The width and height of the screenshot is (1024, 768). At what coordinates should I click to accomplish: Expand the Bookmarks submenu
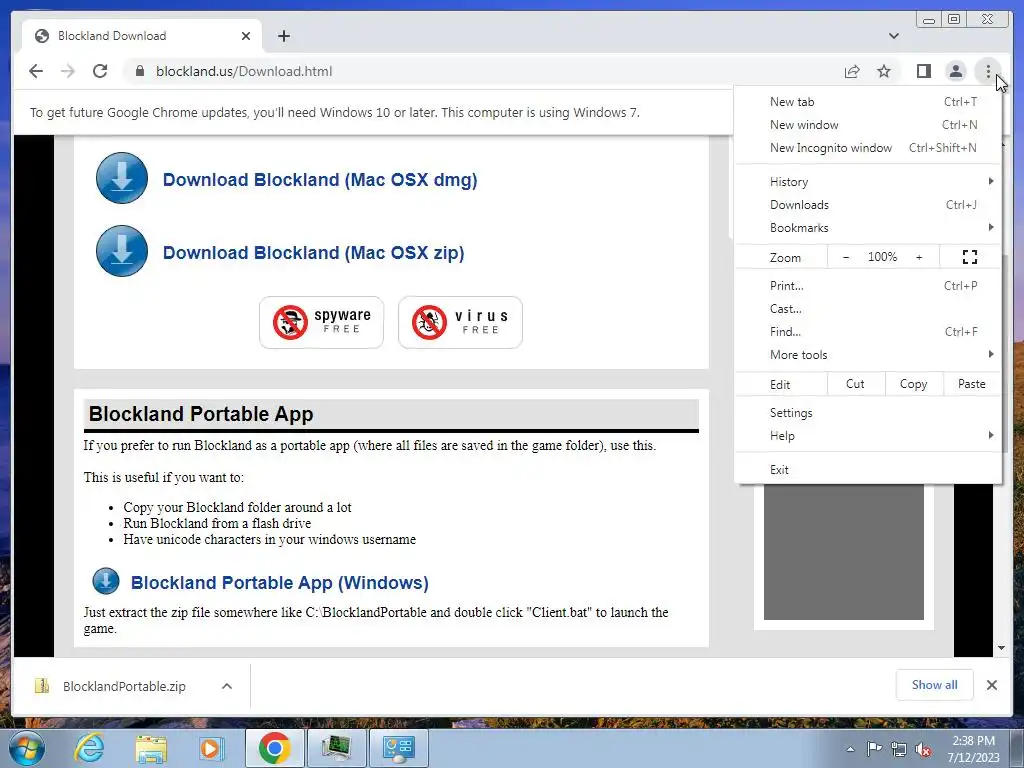[x=868, y=227]
